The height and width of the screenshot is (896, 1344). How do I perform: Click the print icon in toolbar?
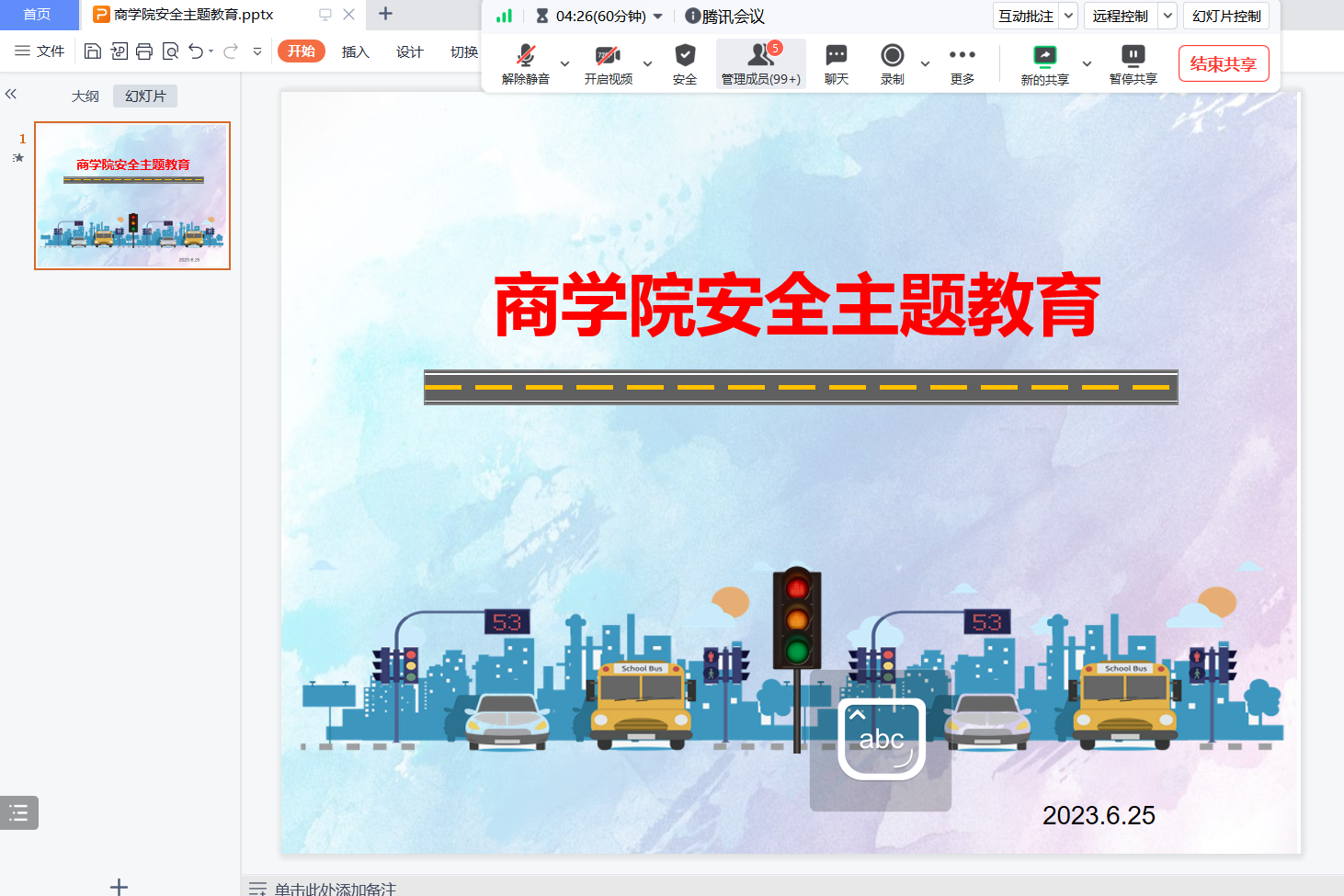[x=144, y=51]
